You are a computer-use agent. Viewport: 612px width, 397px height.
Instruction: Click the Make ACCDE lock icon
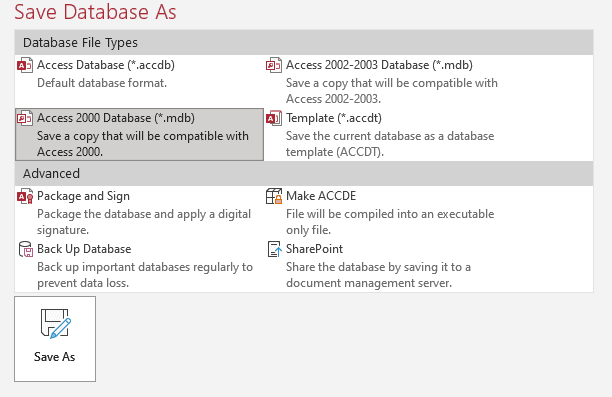(x=274, y=196)
